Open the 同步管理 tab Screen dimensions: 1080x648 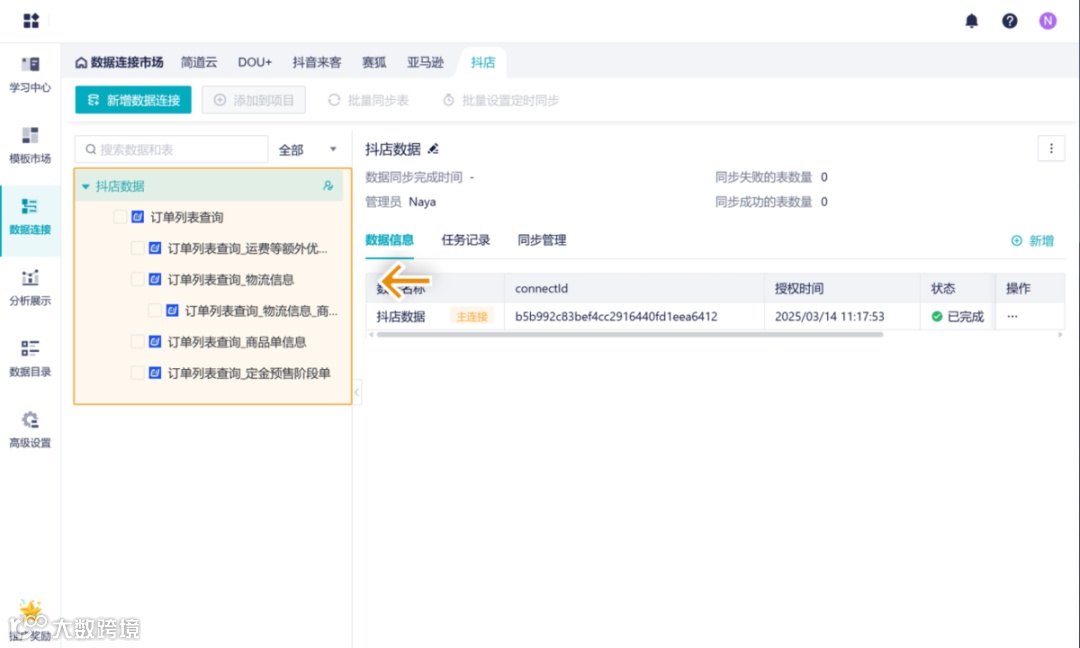tap(542, 240)
